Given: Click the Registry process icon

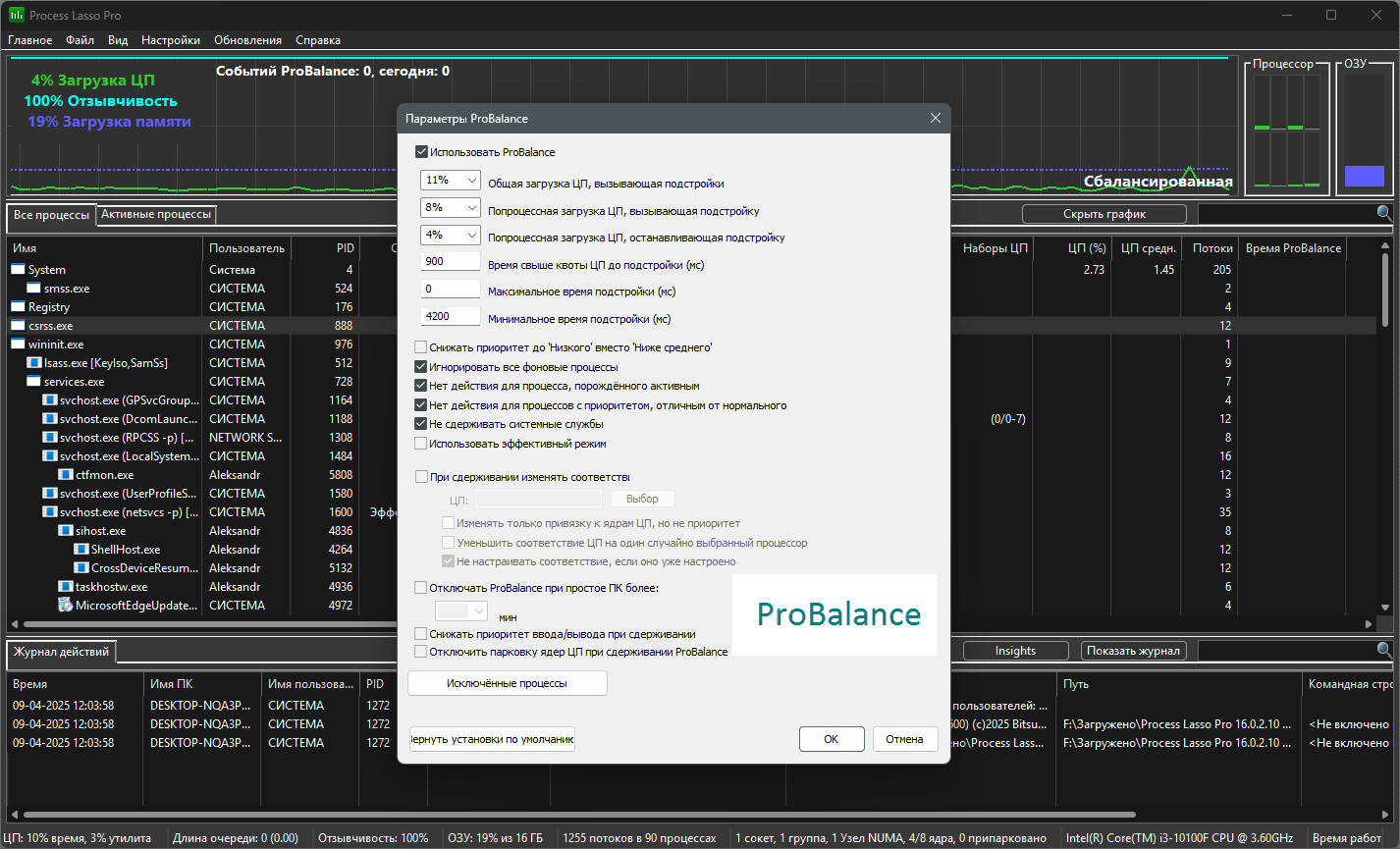Looking at the screenshot, I should pyautogui.click(x=19, y=307).
